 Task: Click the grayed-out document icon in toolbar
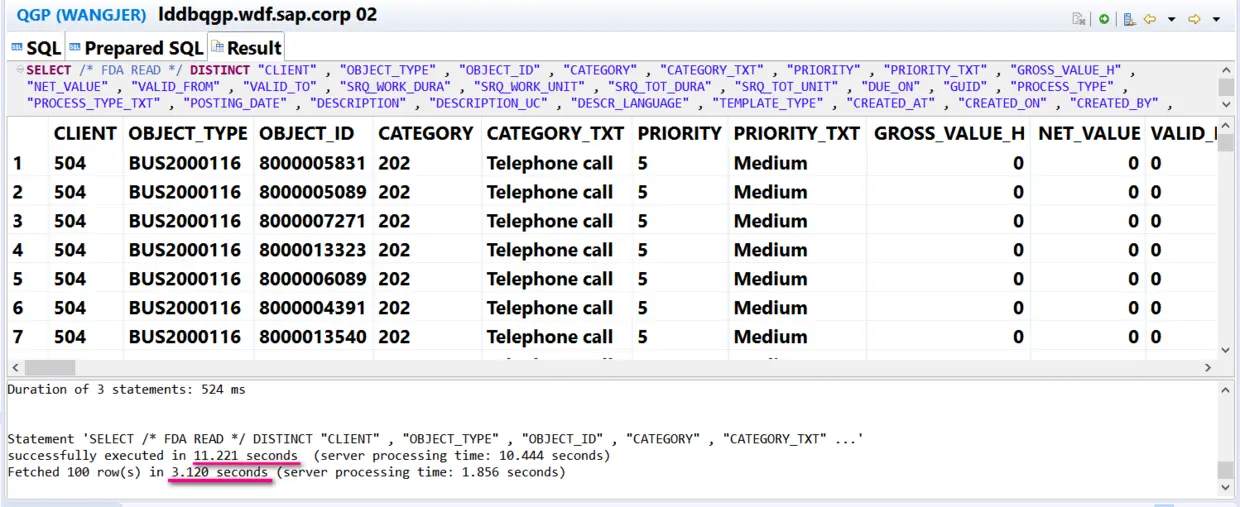pyautogui.click(x=1079, y=19)
